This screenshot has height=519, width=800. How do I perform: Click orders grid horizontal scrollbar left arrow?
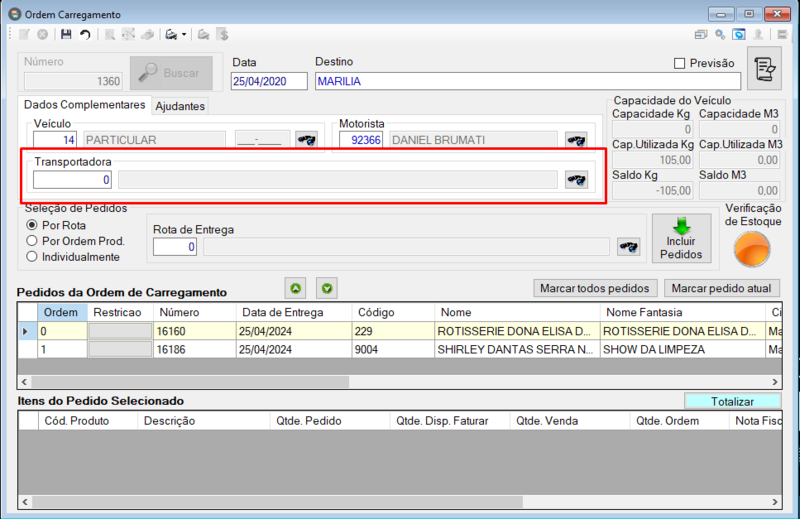pyautogui.click(x=24, y=382)
